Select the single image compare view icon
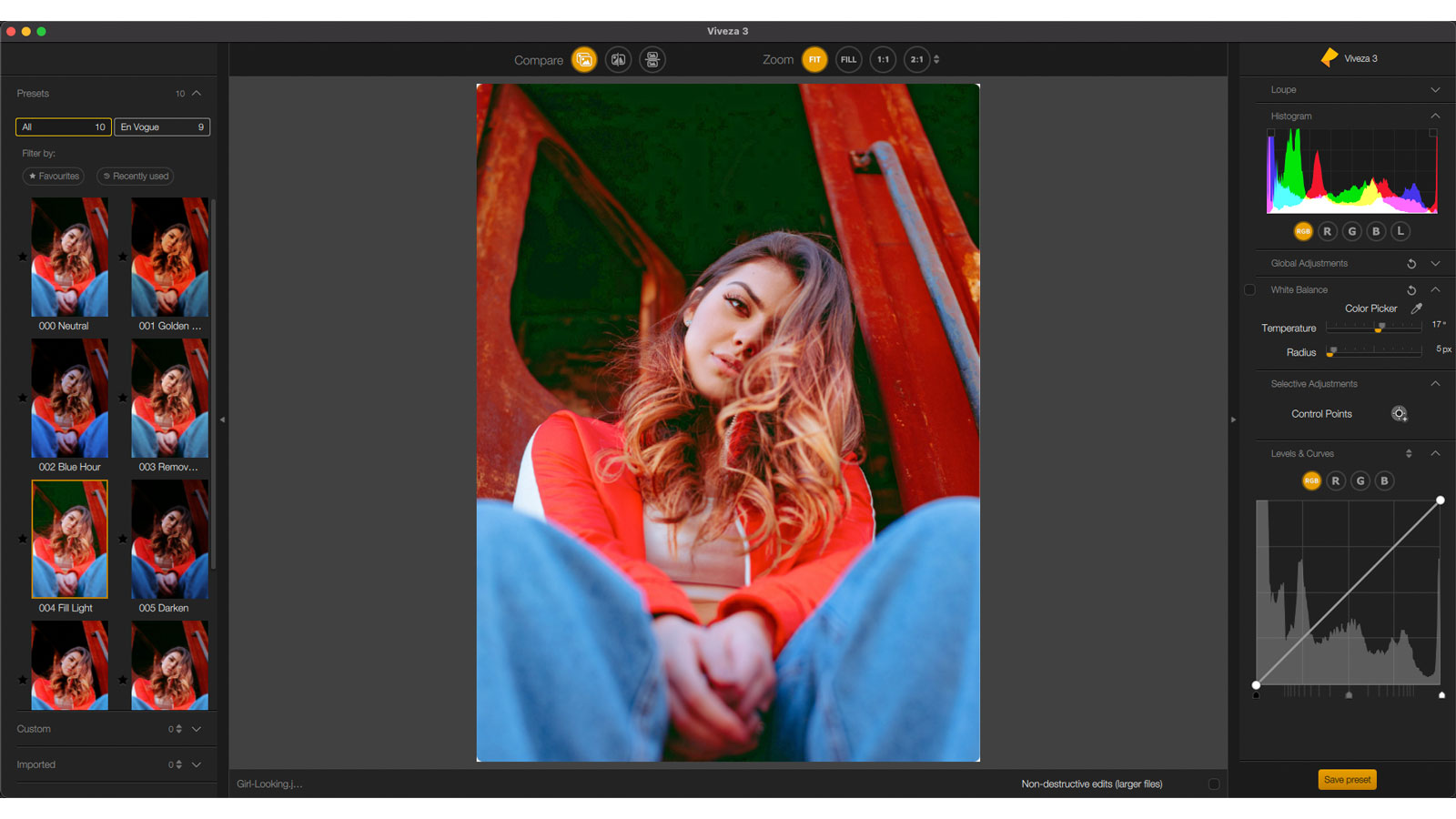The width and height of the screenshot is (1456, 819). [584, 60]
